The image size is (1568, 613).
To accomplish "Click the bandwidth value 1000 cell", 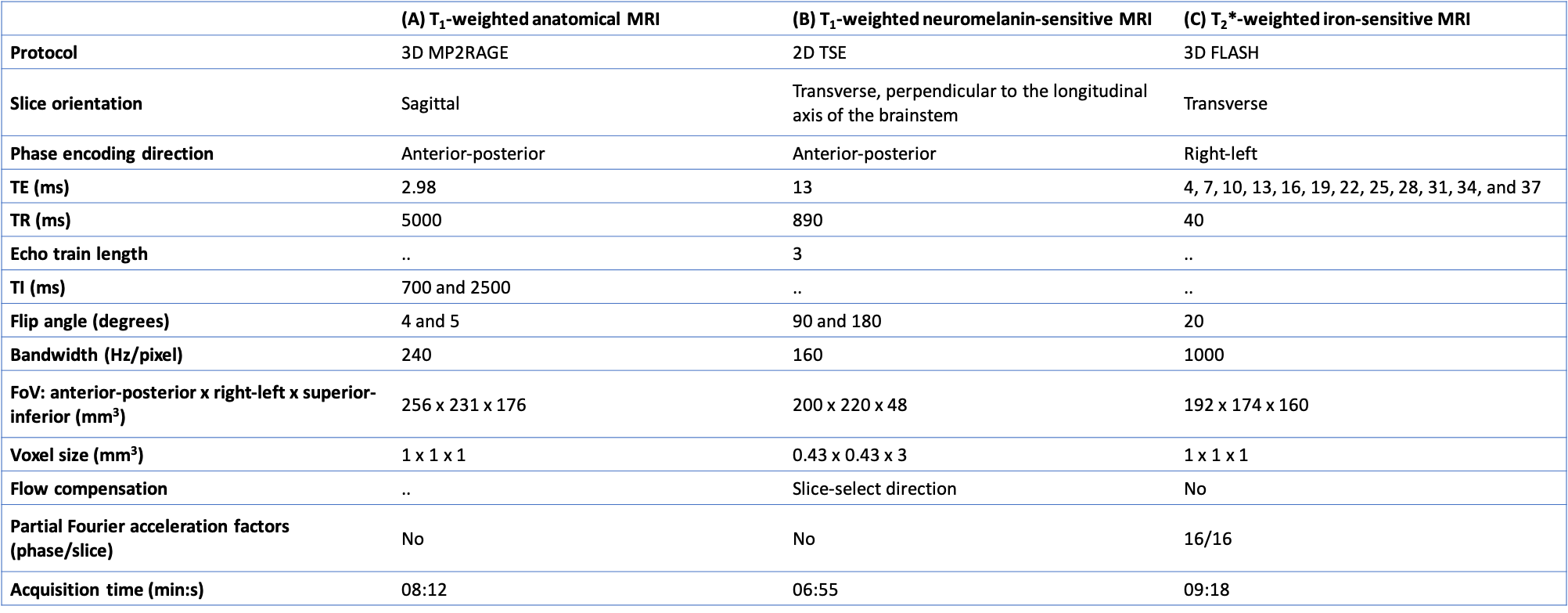I will pyautogui.click(x=1203, y=355).
